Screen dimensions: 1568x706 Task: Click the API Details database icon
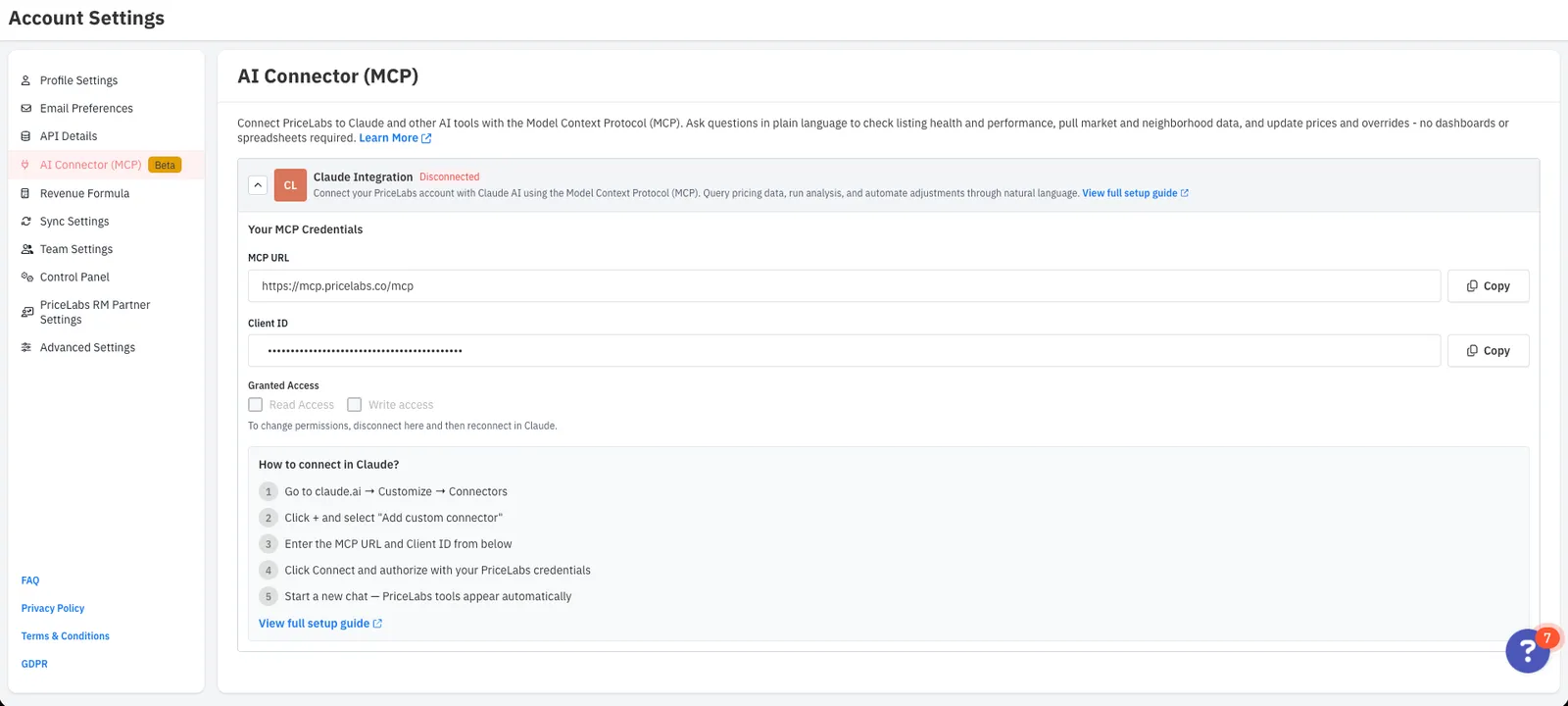26,136
